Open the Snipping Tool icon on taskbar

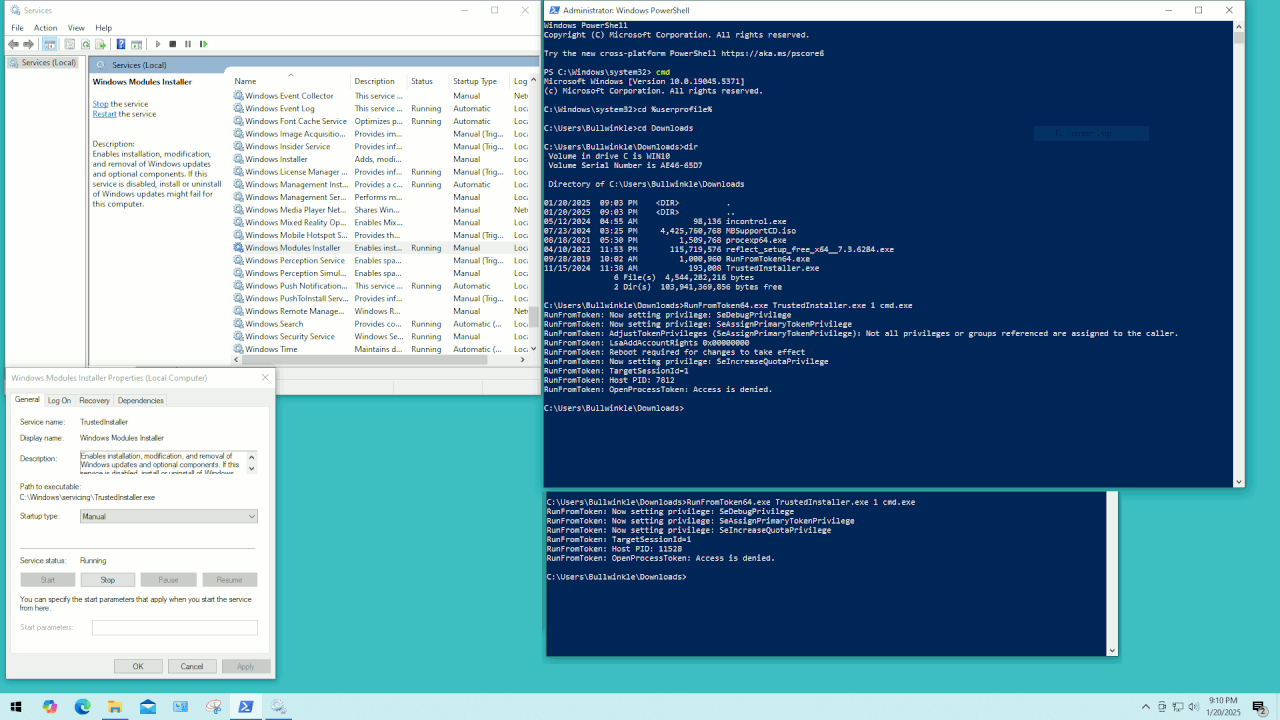(x=213, y=707)
